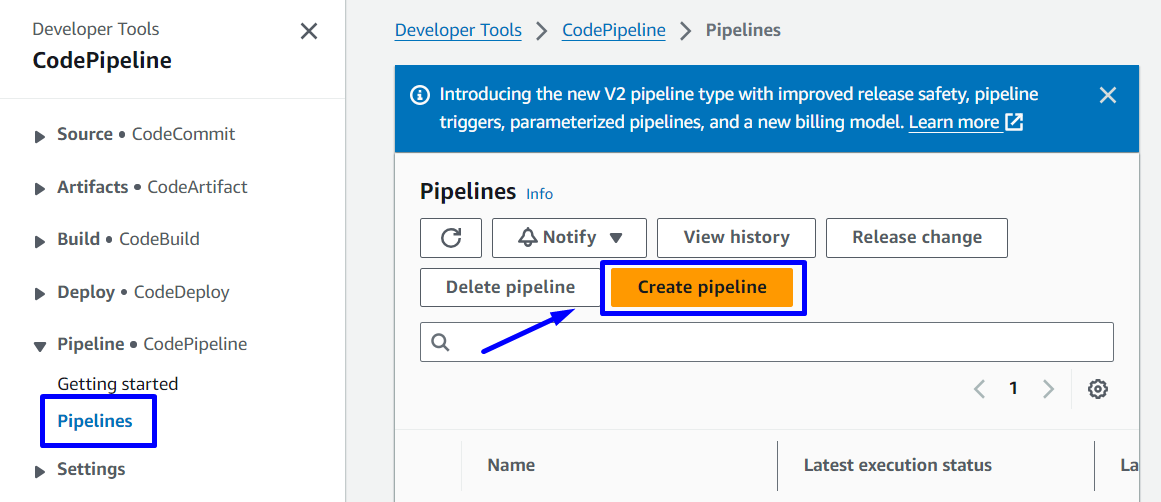This screenshot has width=1161, height=502.
Task: Open the table preferences gear icon
Action: [x=1098, y=389]
